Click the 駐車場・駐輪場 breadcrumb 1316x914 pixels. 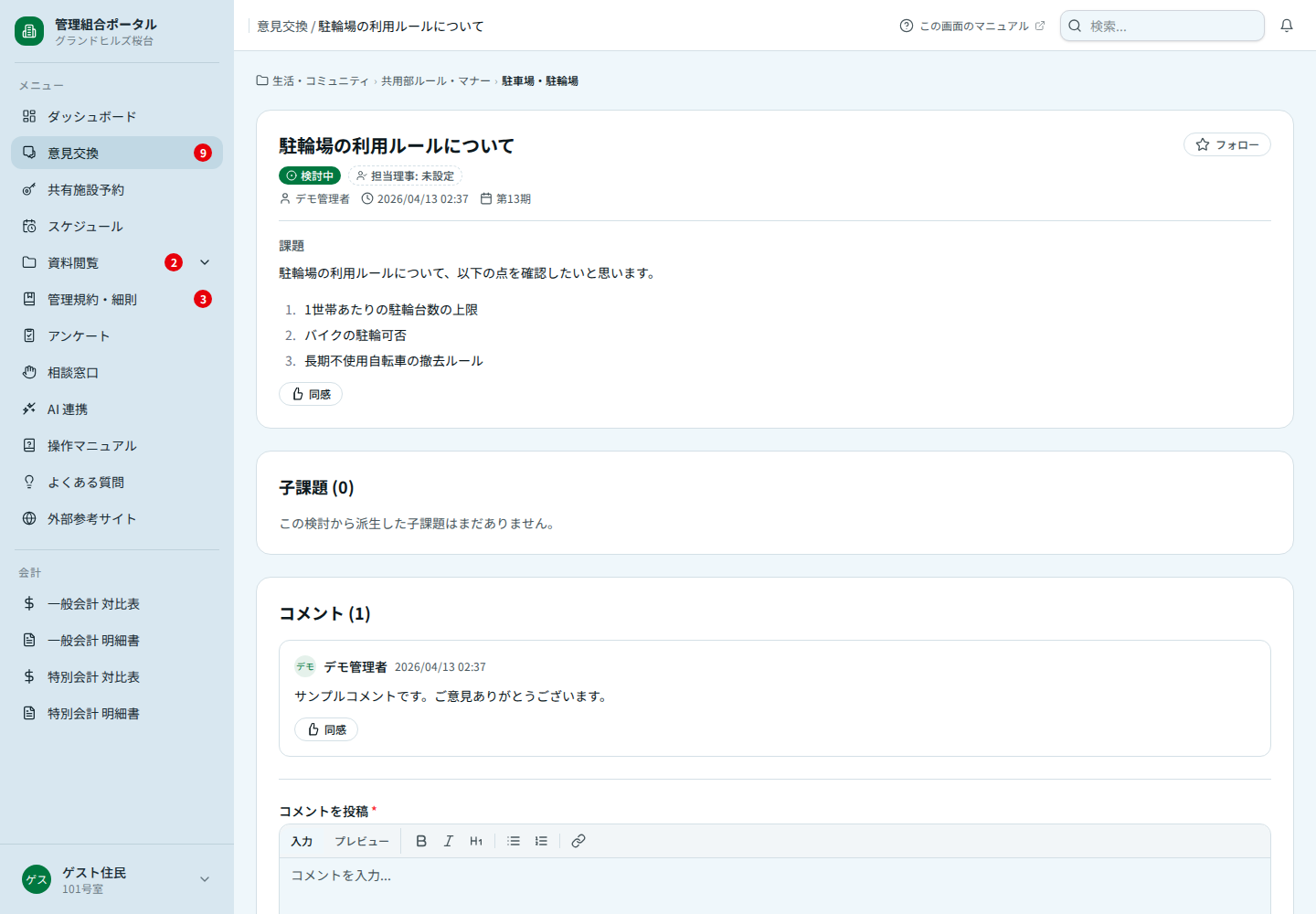point(540,80)
